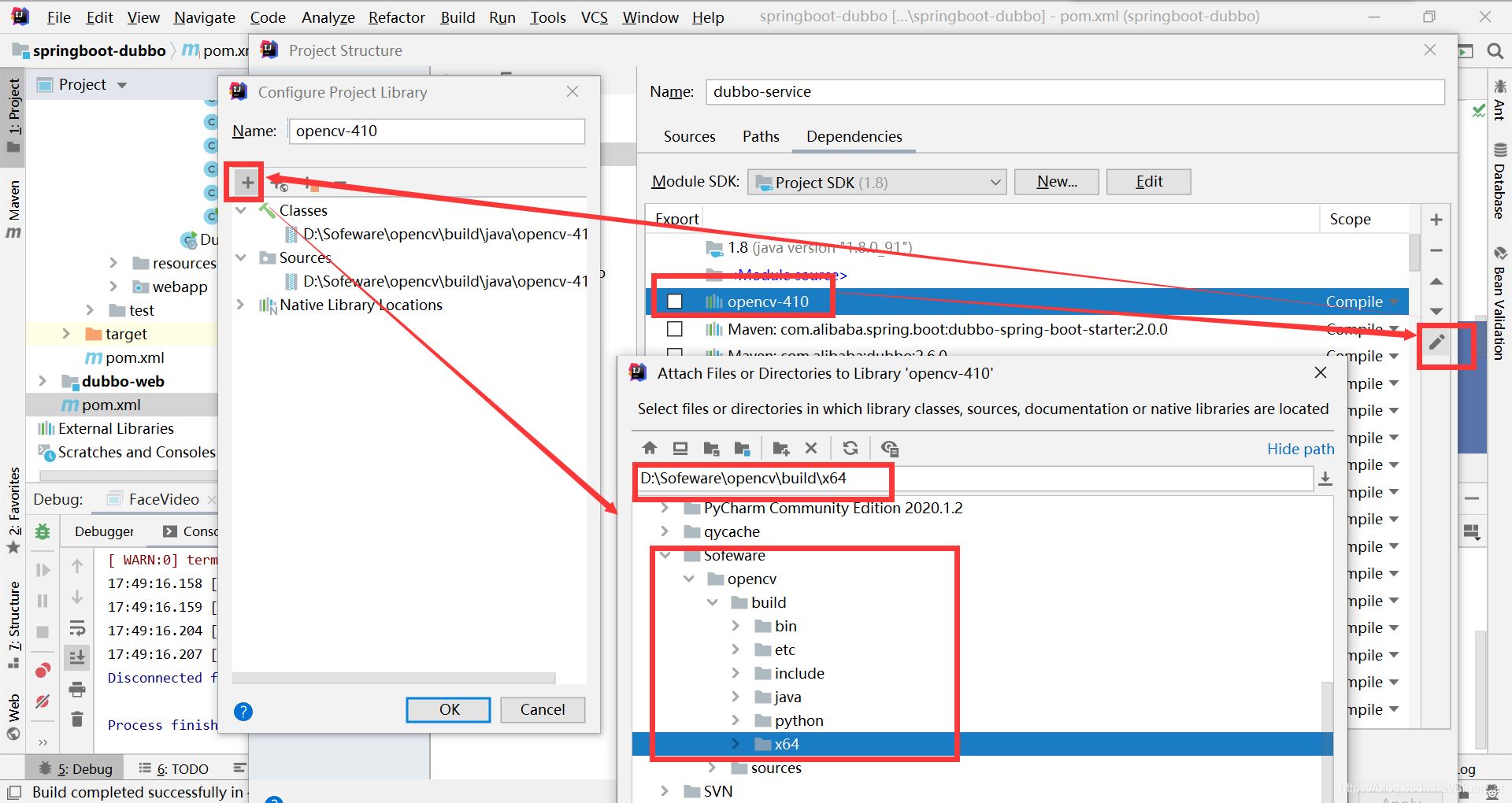Expand the java folder in file tree
The width and height of the screenshot is (1512, 803).
736,697
